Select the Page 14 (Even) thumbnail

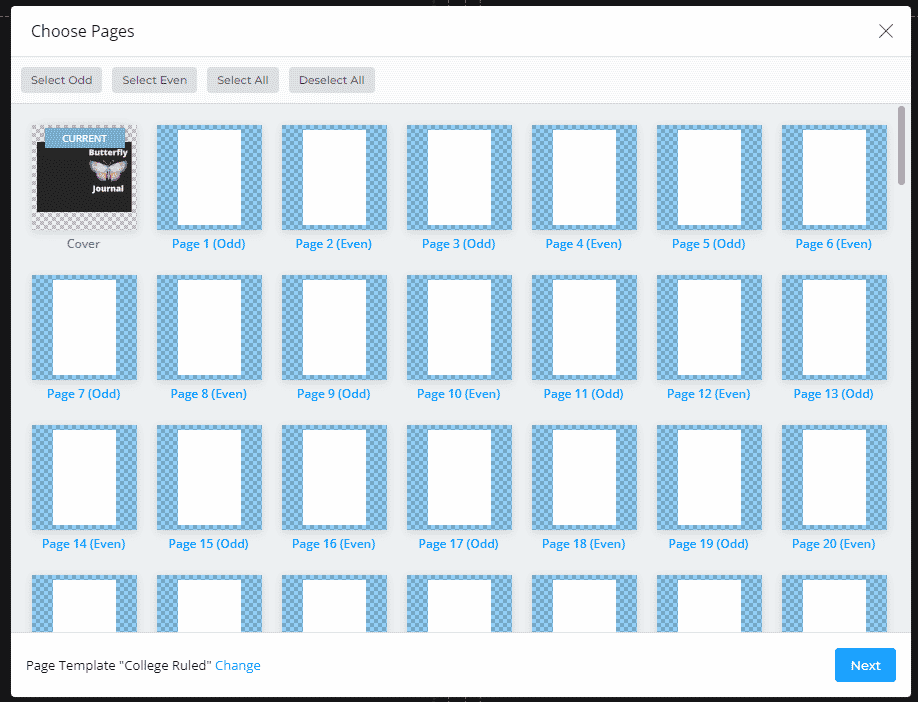84,477
